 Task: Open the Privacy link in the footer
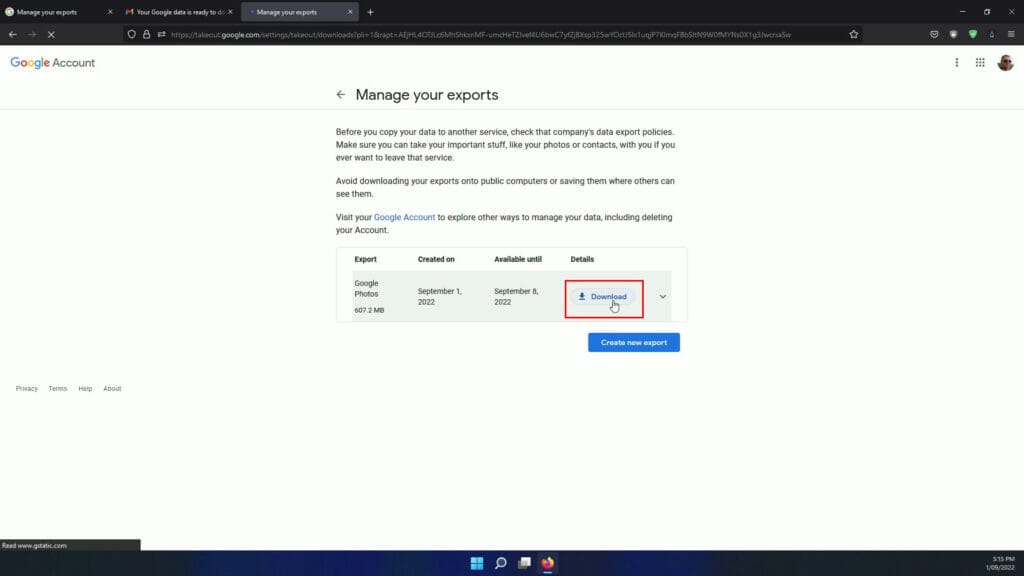click(x=26, y=388)
